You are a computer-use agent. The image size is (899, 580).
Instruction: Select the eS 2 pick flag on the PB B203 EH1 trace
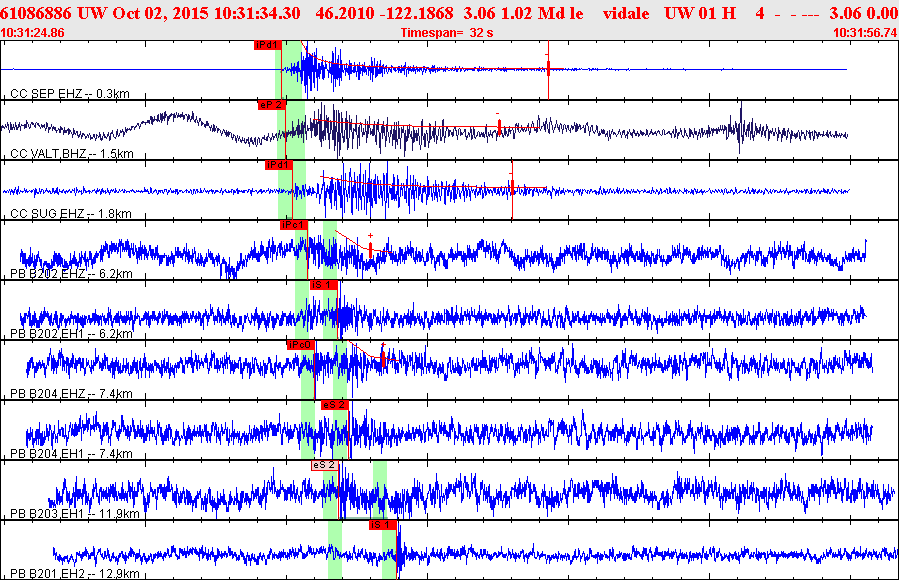tap(325, 465)
